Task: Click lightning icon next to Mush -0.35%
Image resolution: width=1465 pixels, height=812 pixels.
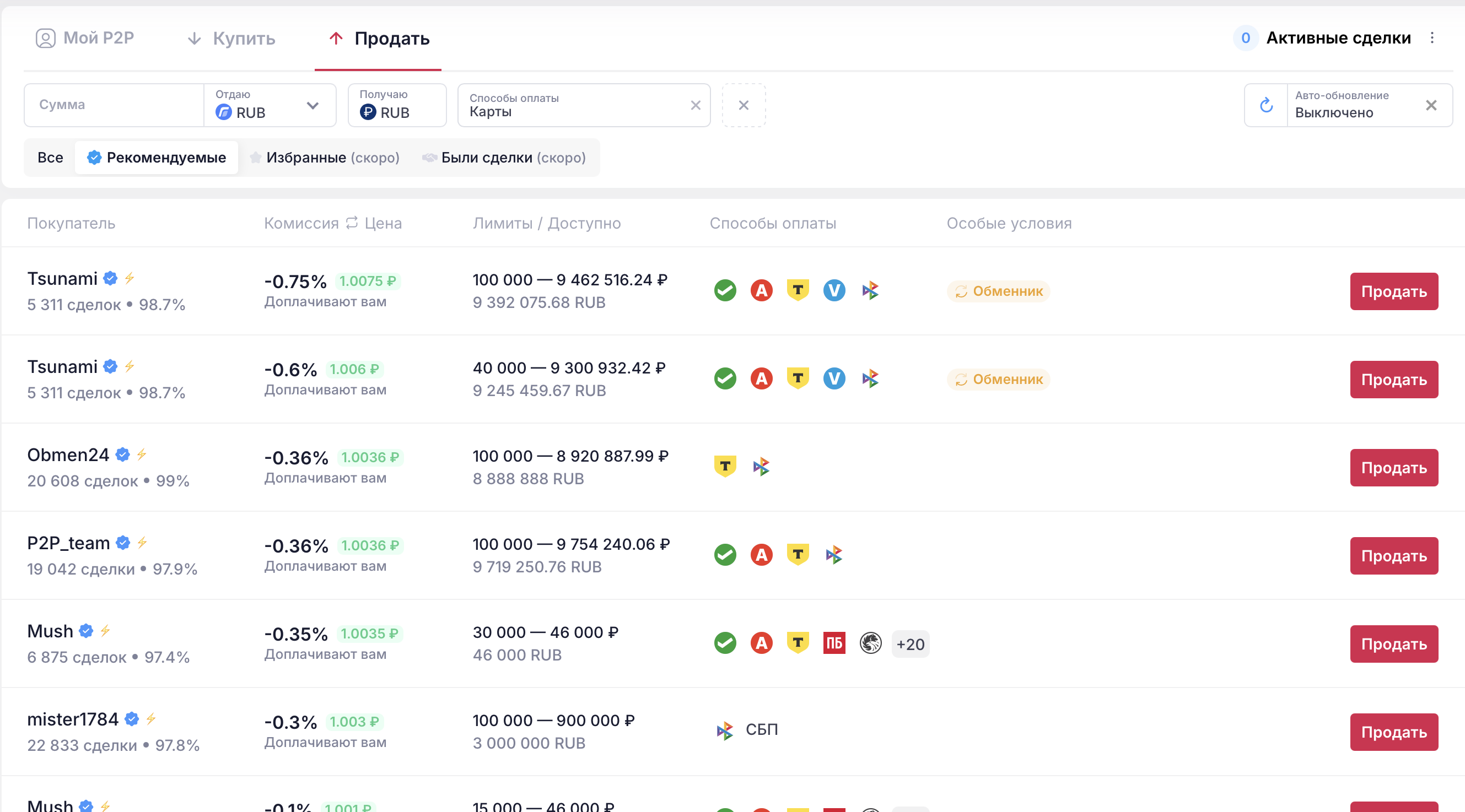Action: [x=105, y=631]
